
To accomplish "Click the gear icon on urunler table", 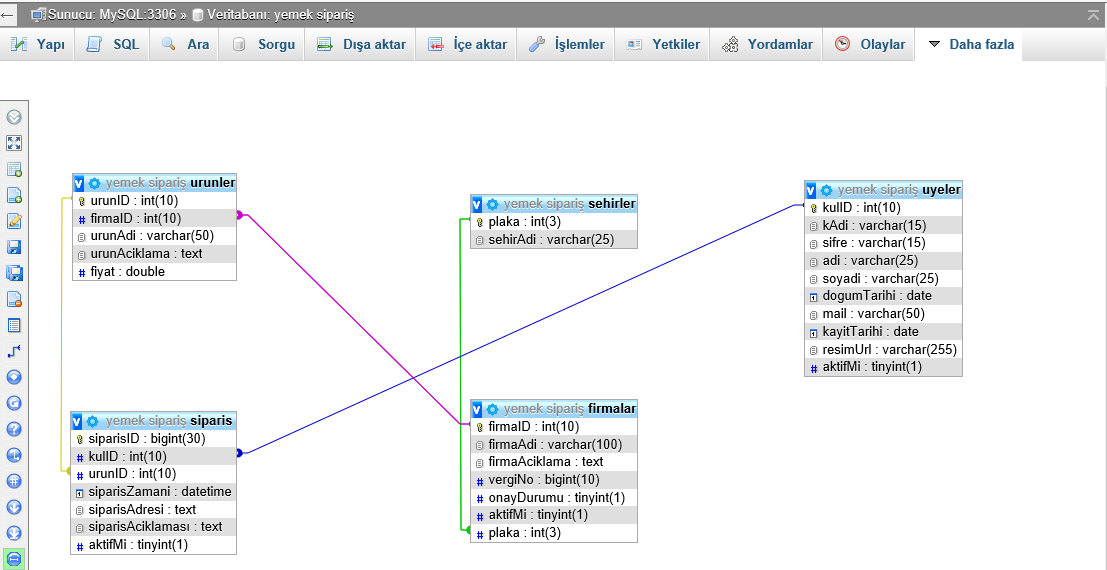I will point(94,183).
